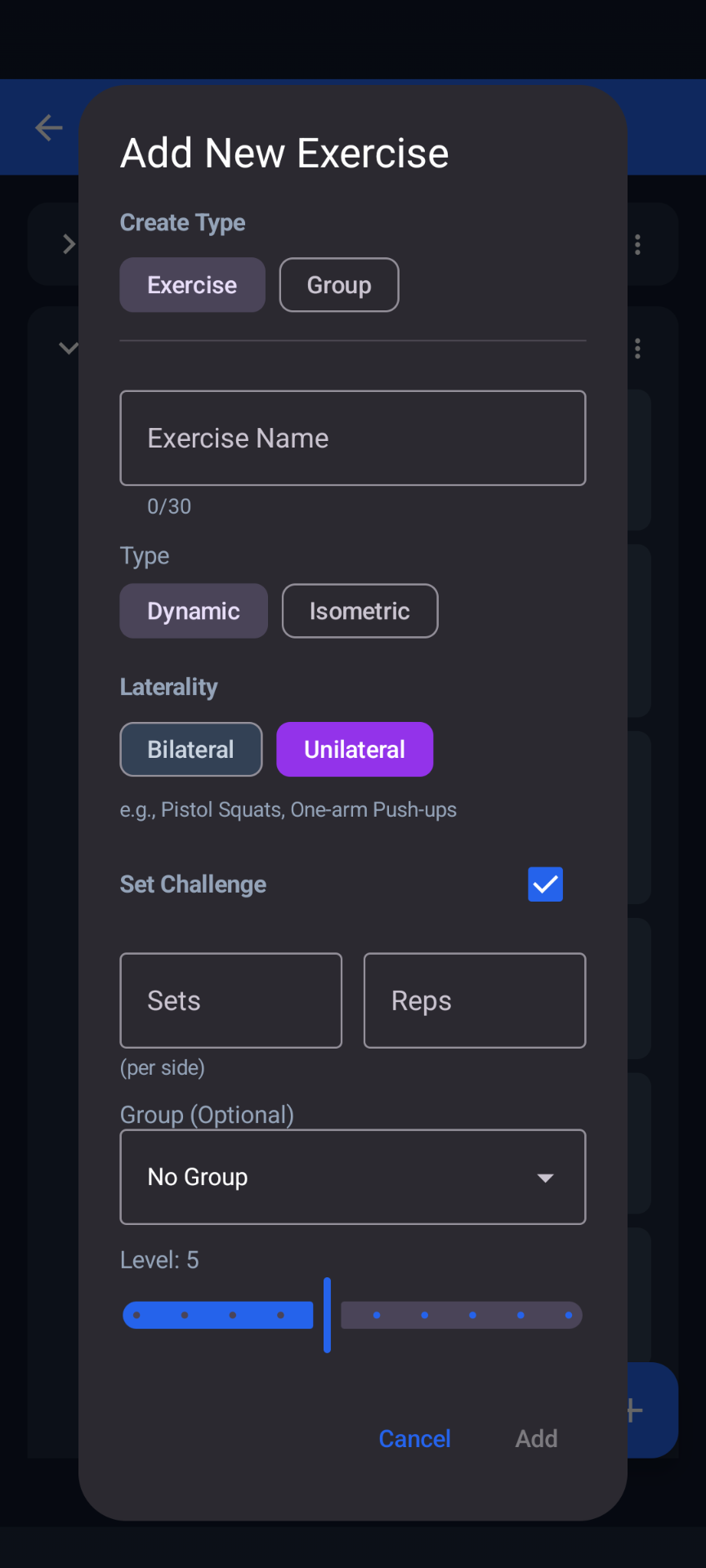Choose the Isometric exercise type
This screenshot has height=1568, width=706.
[x=360, y=611]
